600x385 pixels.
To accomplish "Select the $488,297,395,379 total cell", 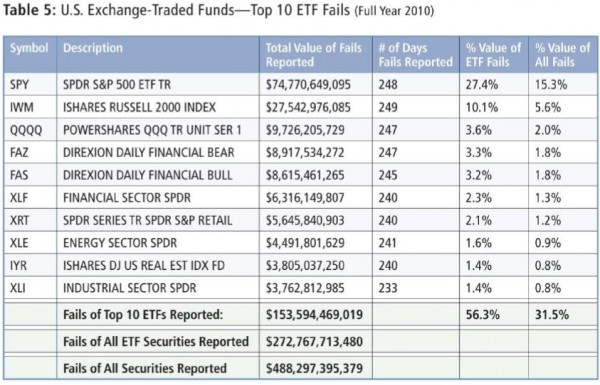I will (x=314, y=368).
